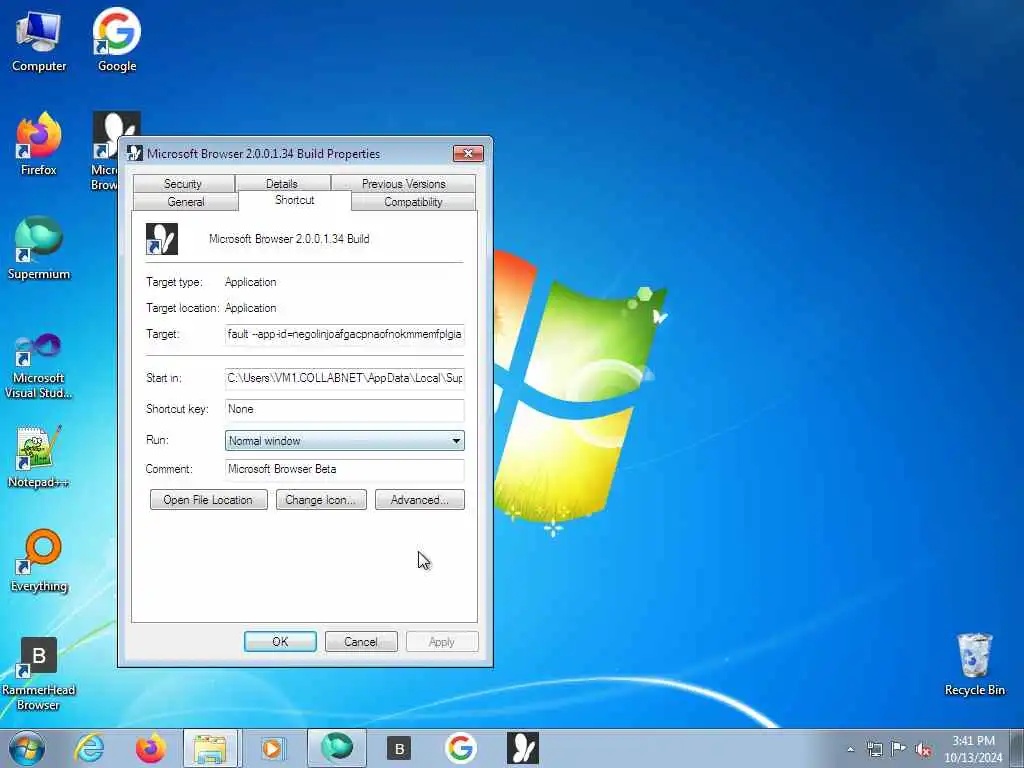This screenshot has width=1024, height=768.
Task: Switch to the Compatibility tab
Action: [x=413, y=202]
